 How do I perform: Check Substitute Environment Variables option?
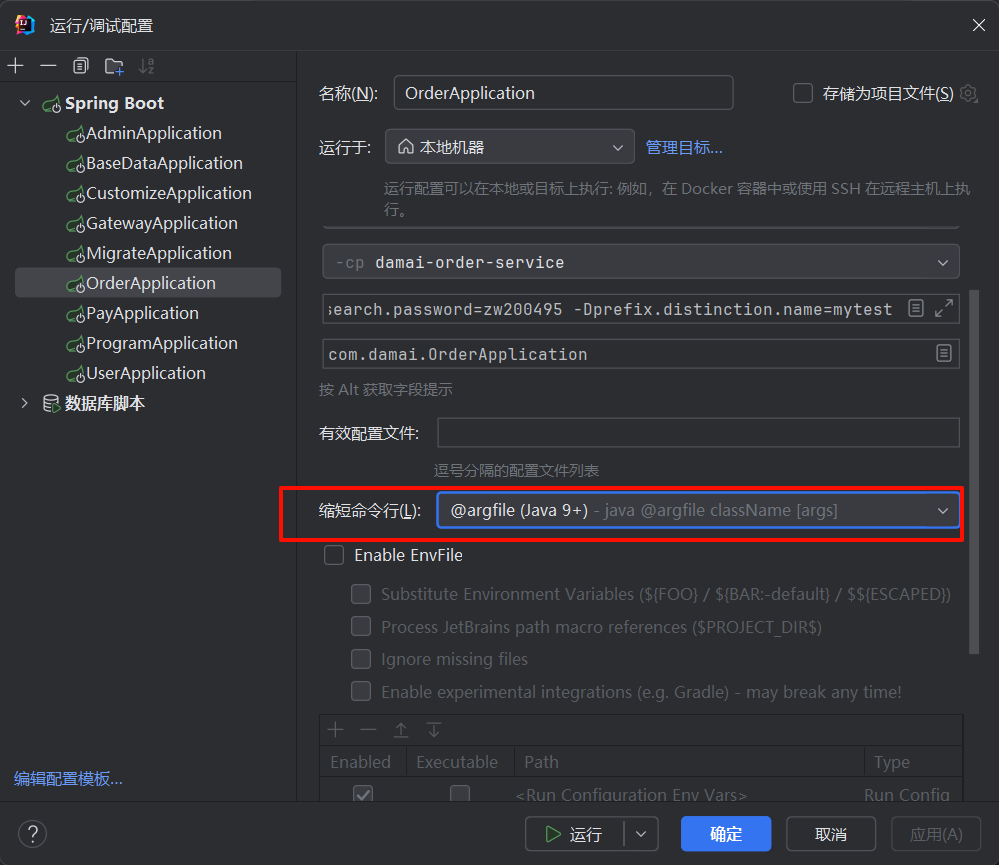tap(361, 594)
